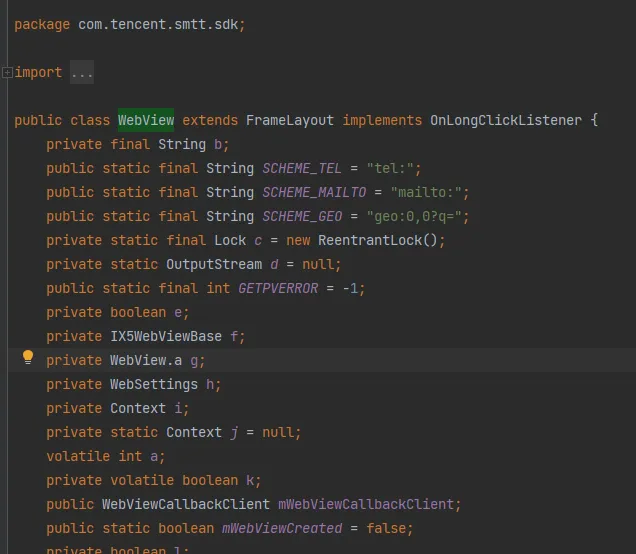Click the GETPVERROR constant
This screenshot has width=636, height=554.
278,288
